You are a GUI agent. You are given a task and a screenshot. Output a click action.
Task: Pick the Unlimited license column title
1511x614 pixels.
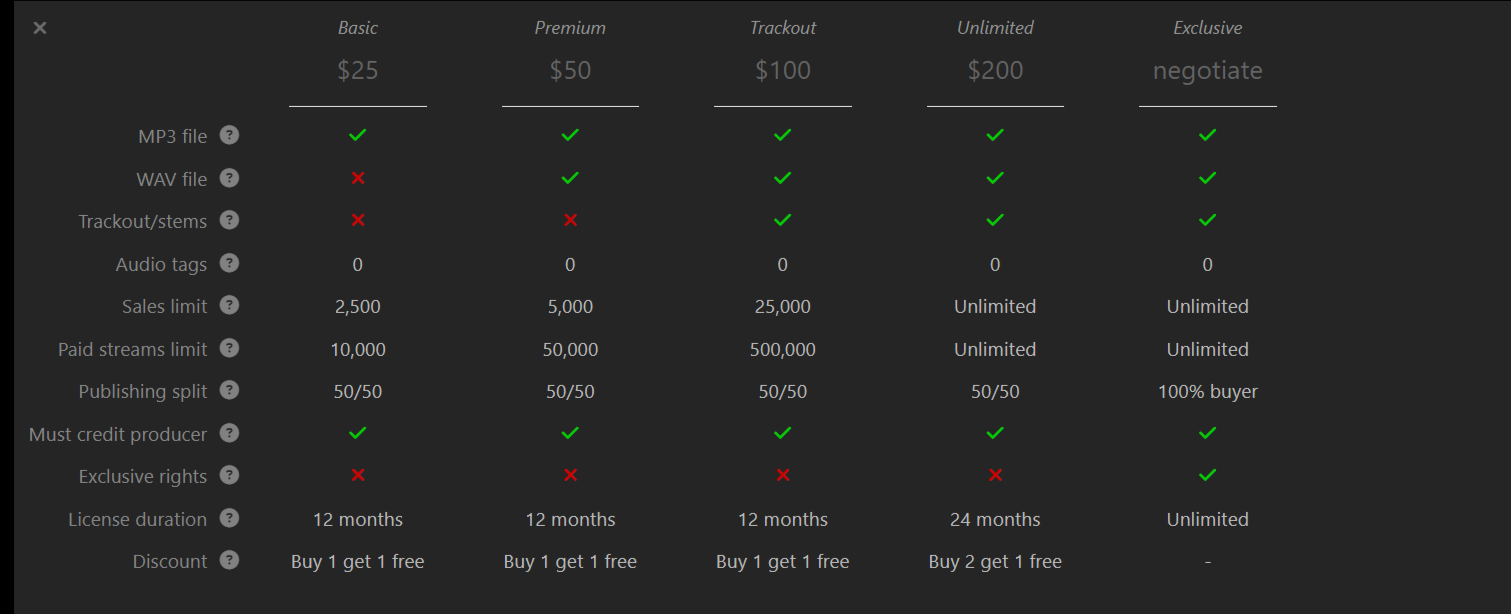[x=995, y=28]
